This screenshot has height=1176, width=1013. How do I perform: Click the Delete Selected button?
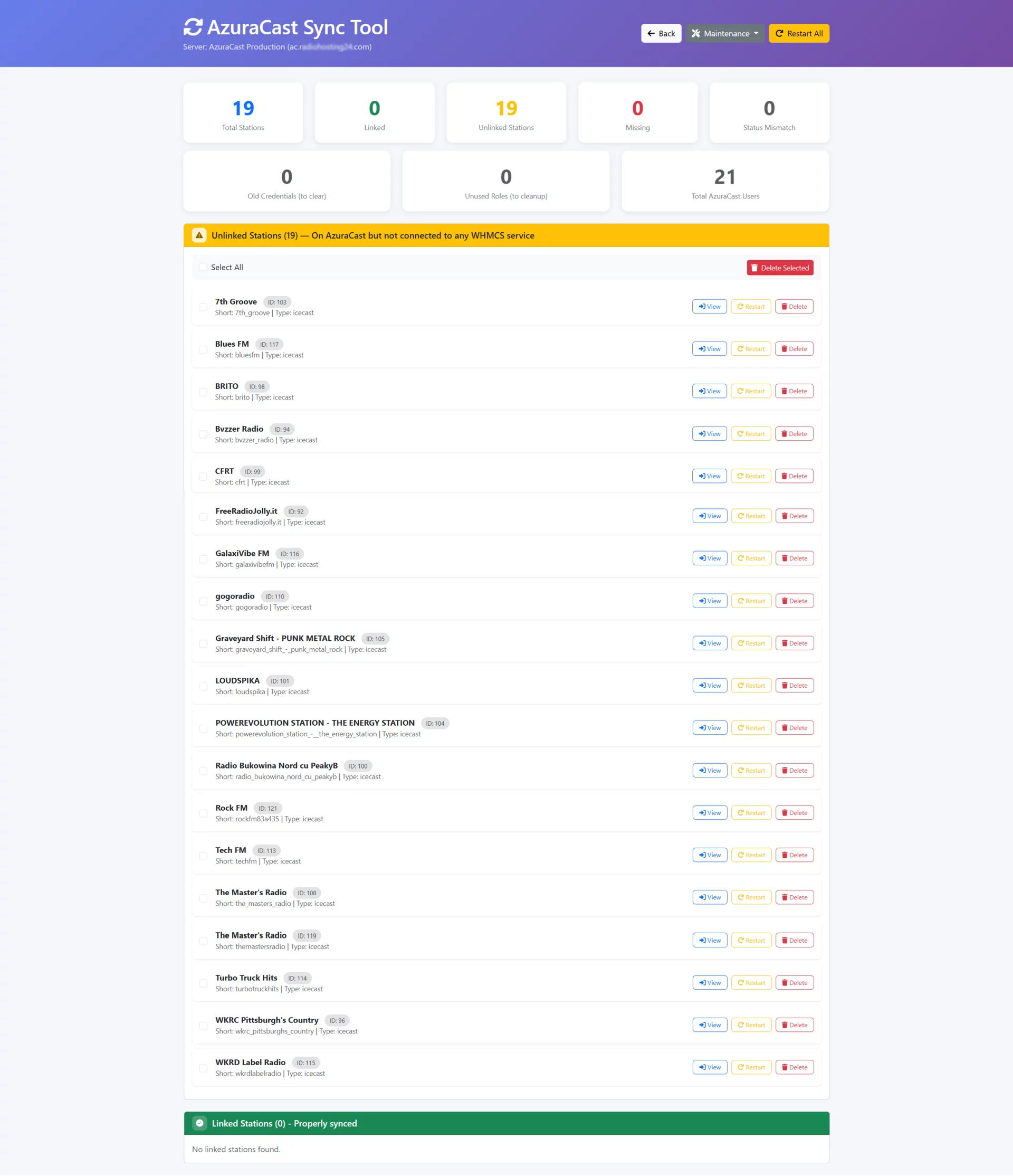click(780, 267)
